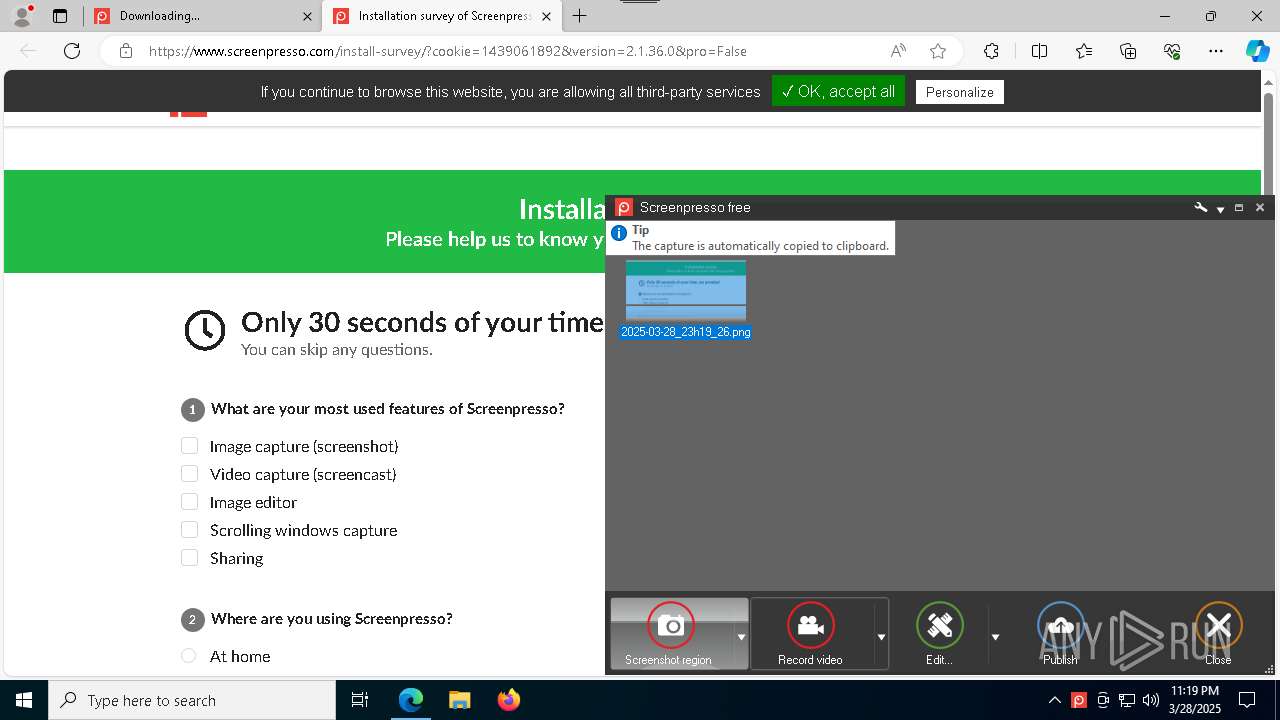Viewport: 1280px width, 720px height.
Task: Open Task View on taskbar
Action: (x=360, y=700)
